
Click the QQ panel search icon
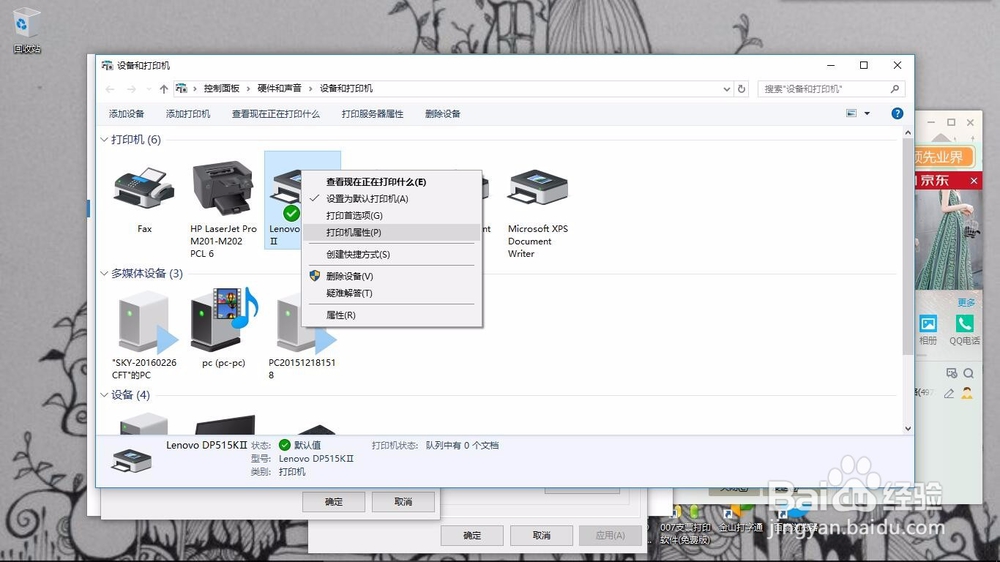pyautogui.click(x=969, y=373)
